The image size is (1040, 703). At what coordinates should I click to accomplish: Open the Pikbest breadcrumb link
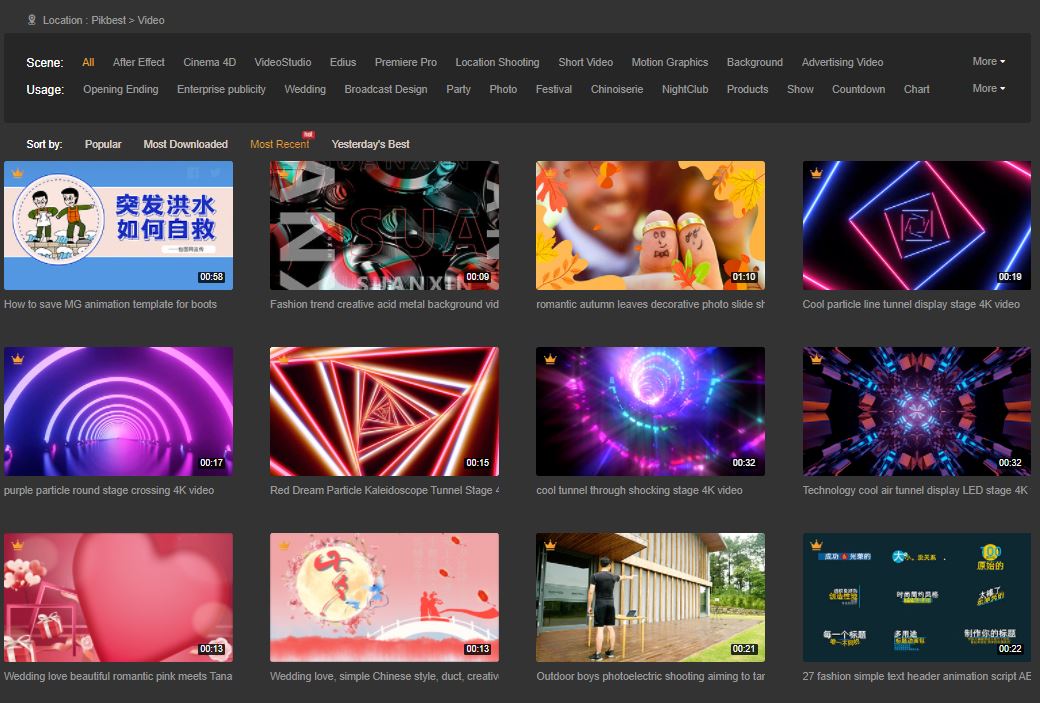pos(109,21)
